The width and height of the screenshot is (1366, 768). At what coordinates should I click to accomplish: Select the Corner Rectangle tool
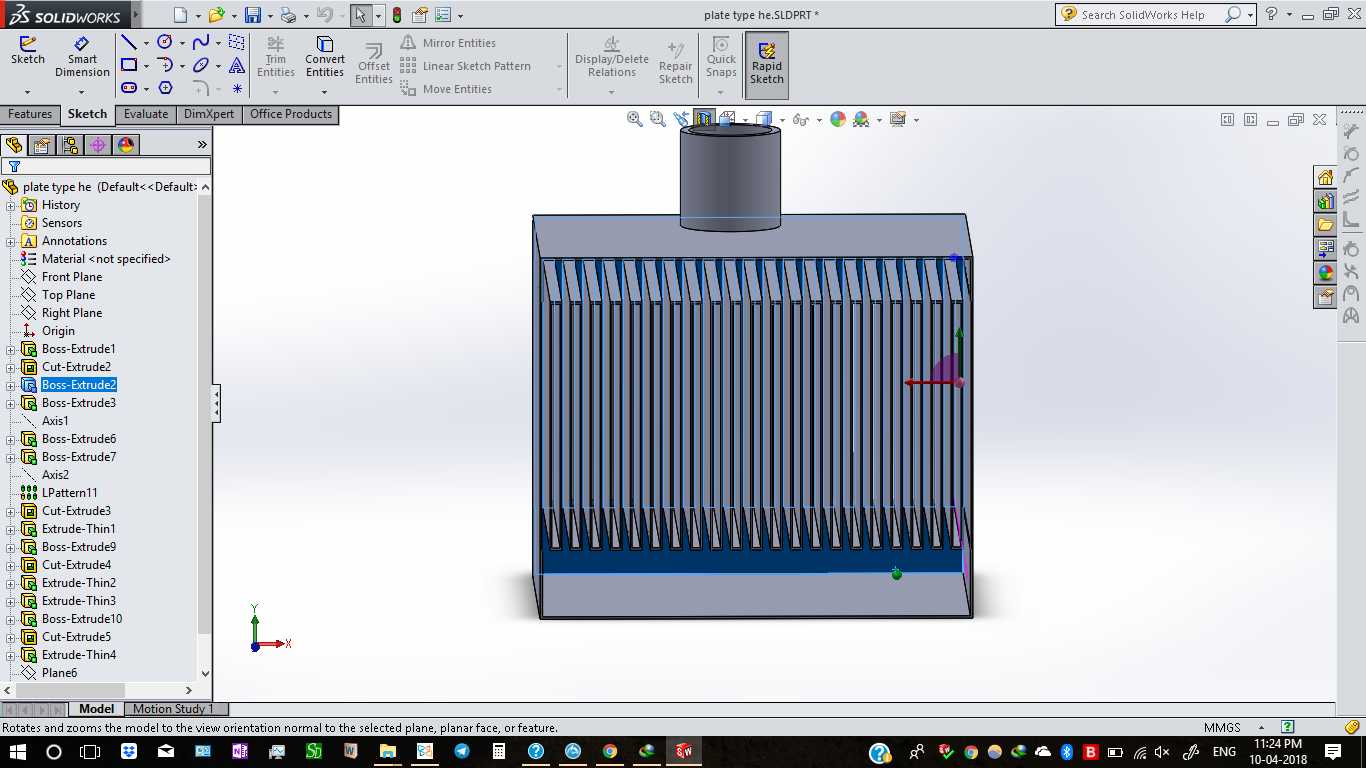click(129, 65)
